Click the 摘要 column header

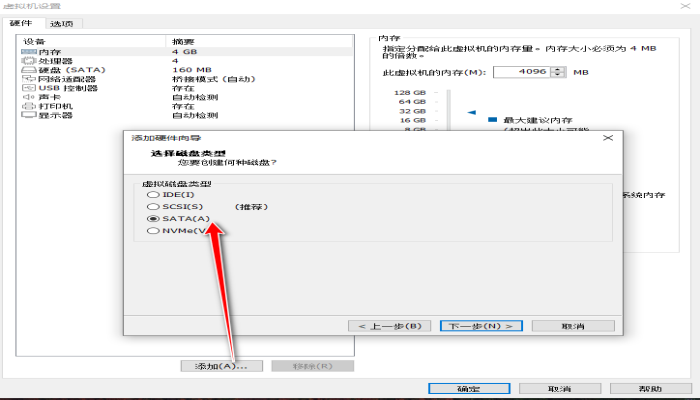pos(183,42)
